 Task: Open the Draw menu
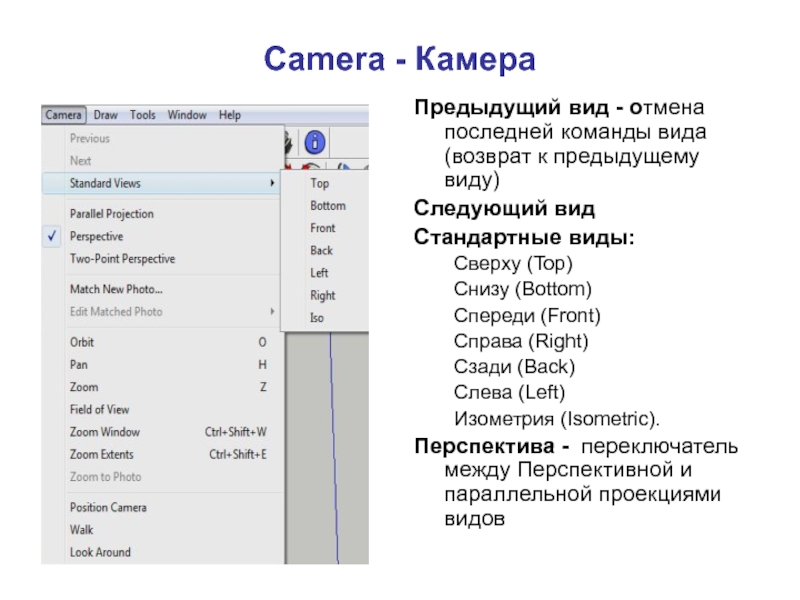pos(106,115)
